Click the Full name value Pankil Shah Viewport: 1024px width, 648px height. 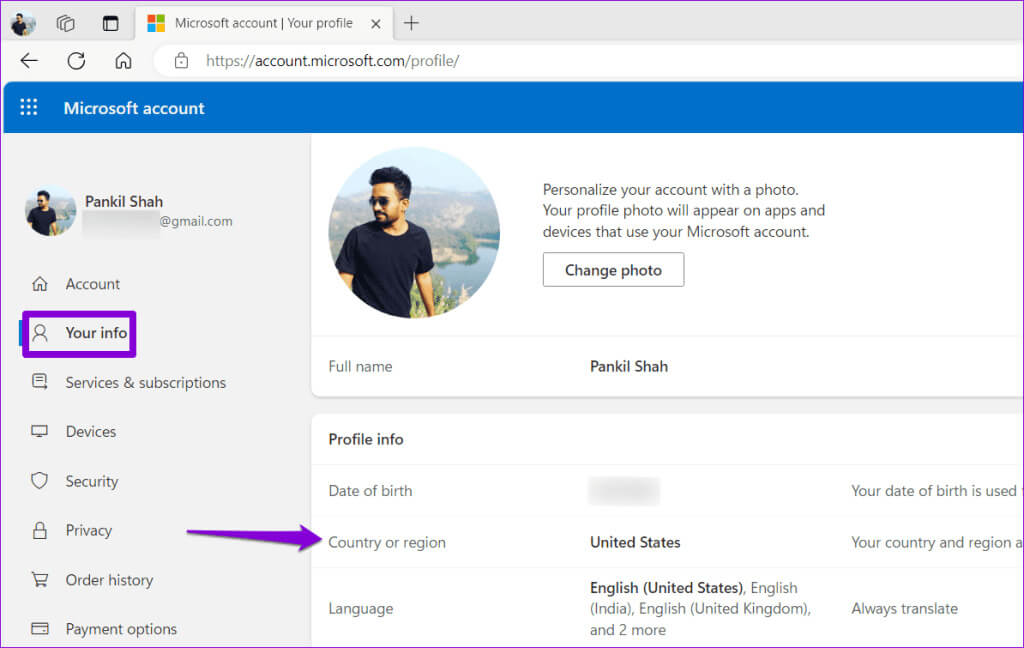(x=629, y=366)
